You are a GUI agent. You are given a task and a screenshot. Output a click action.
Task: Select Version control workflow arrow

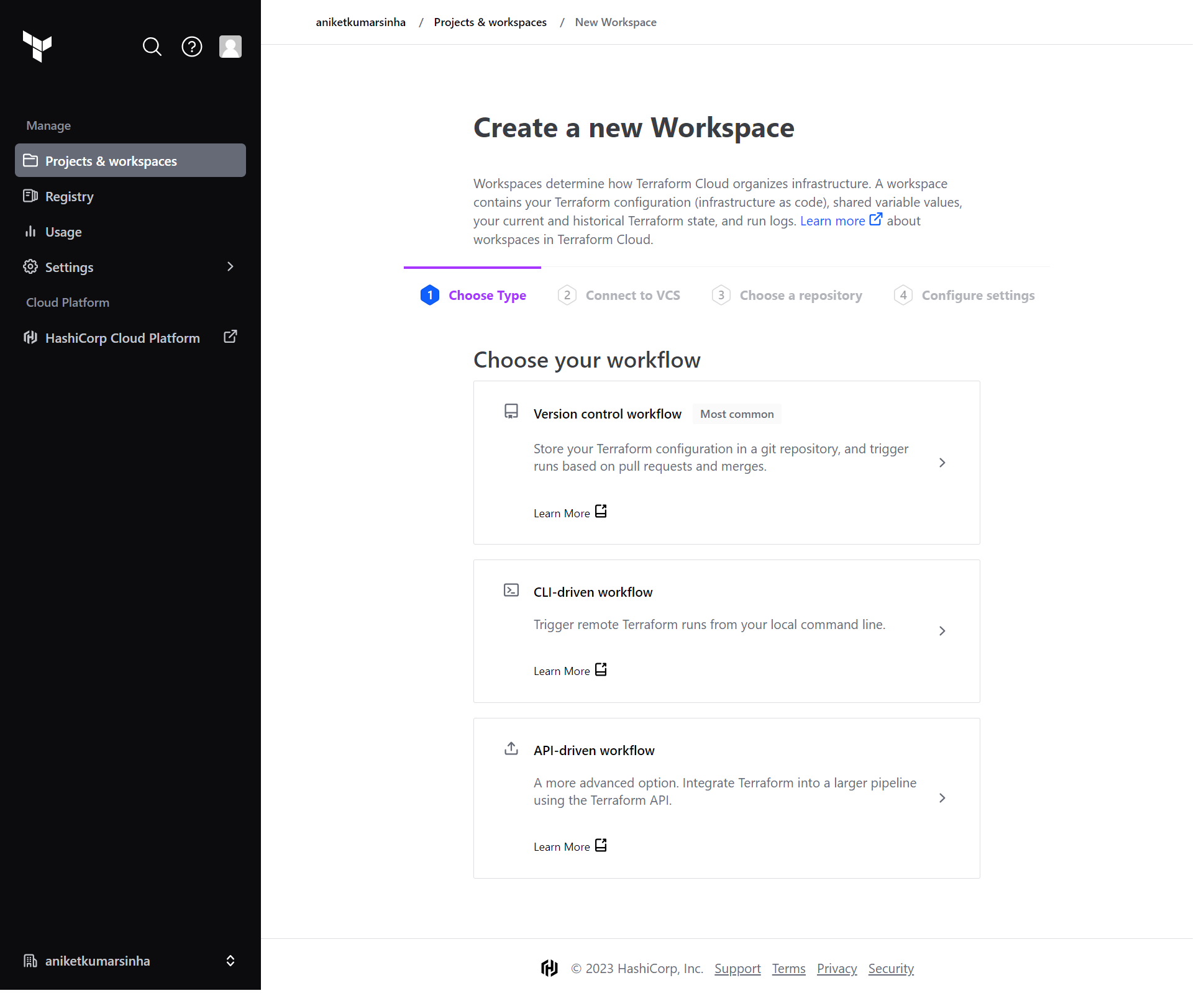942,463
